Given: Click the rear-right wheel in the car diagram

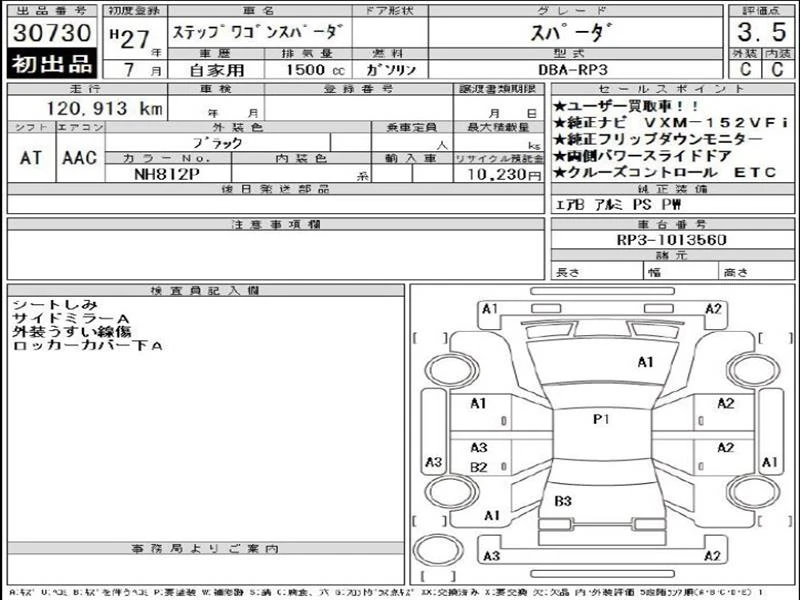Looking at the screenshot, I should pos(753,492).
